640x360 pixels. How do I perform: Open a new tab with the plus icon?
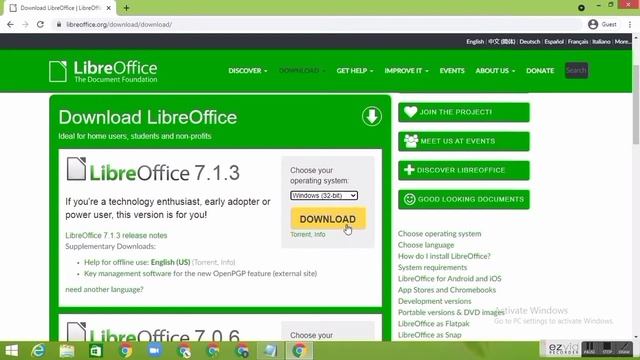(x=126, y=8)
